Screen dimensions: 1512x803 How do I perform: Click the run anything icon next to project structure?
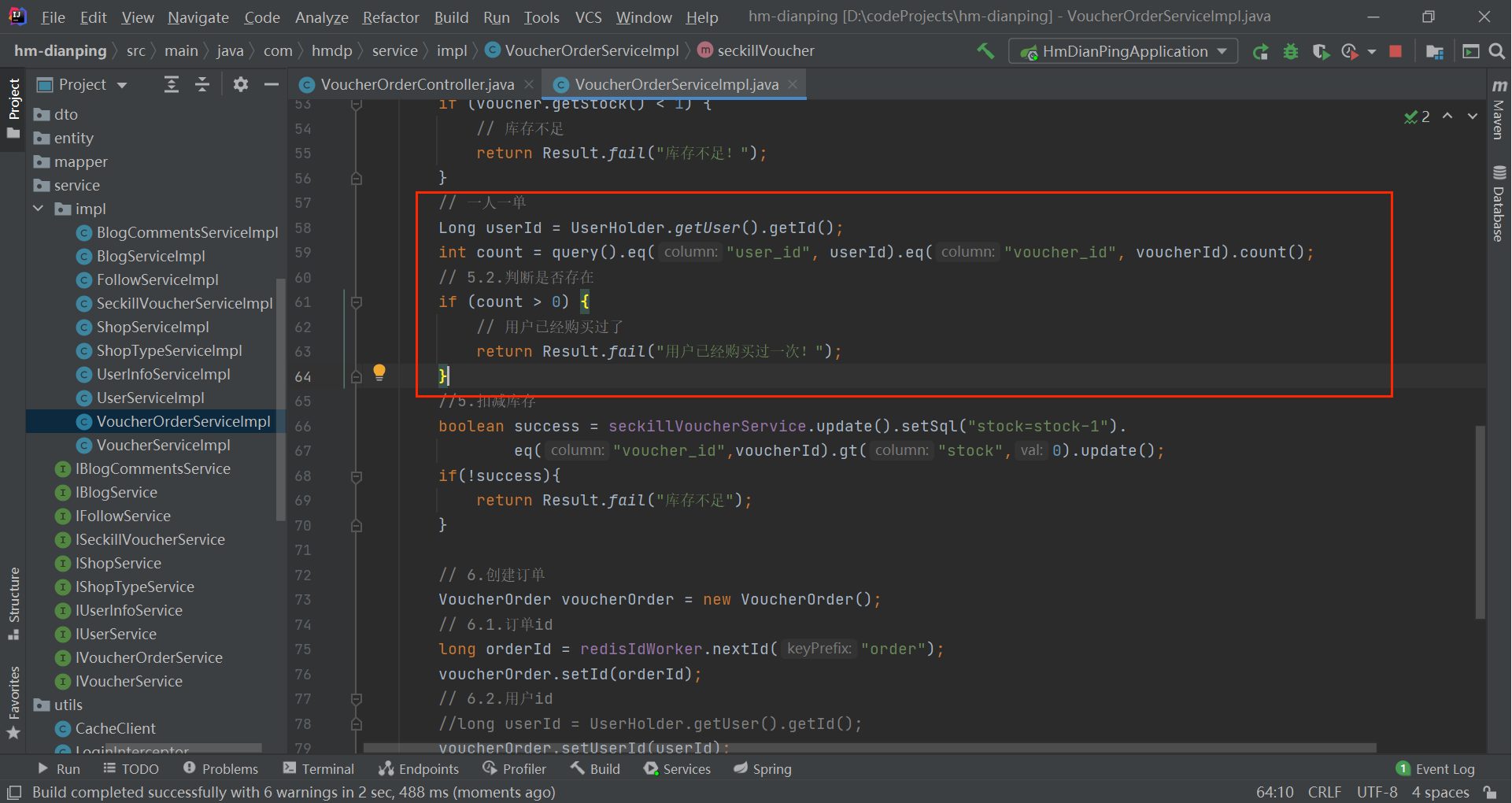click(x=1470, y=51)
